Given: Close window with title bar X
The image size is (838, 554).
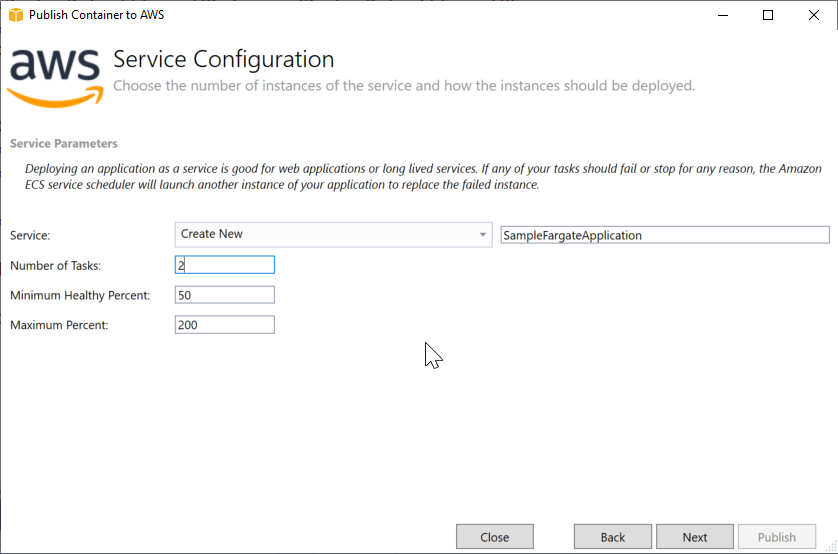Looking at the screenshot, I should [x=813, y=15].
